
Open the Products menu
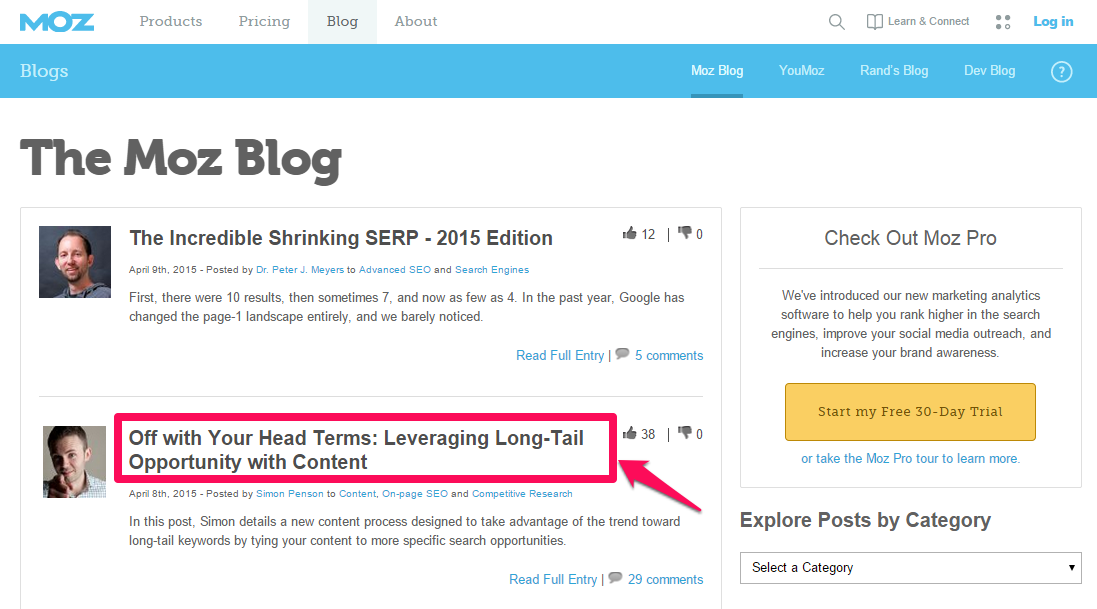170,21
